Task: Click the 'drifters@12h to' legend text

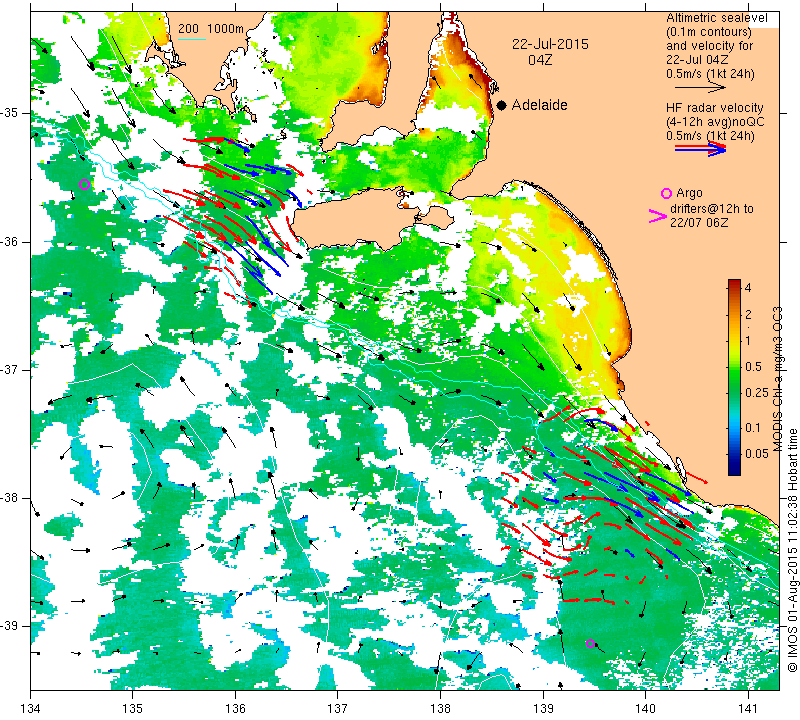Action: click(711, 209)
